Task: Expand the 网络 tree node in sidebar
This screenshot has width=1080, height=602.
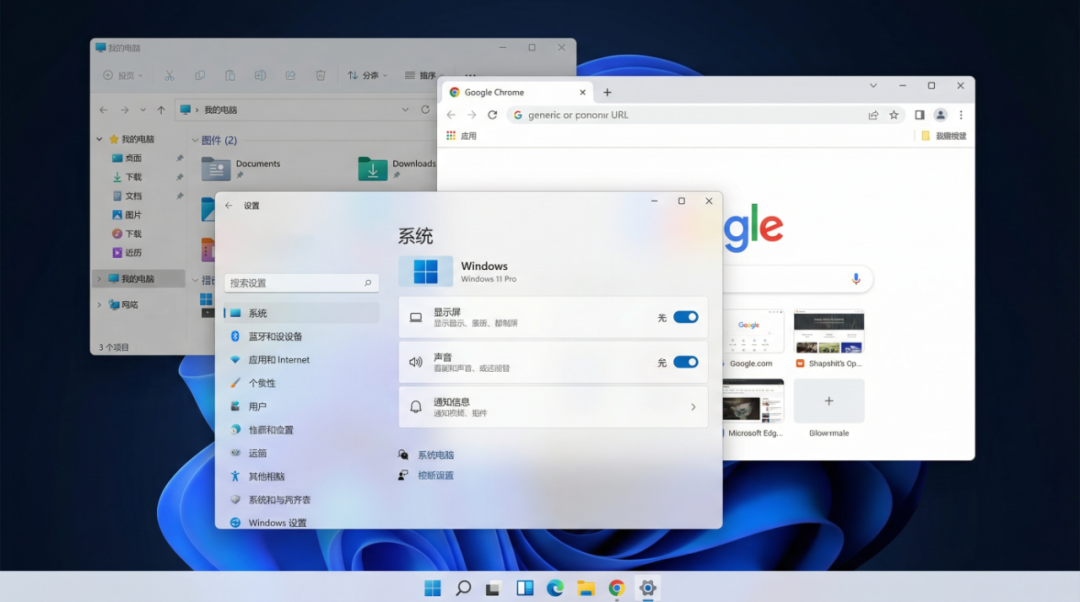Action: 99,305
